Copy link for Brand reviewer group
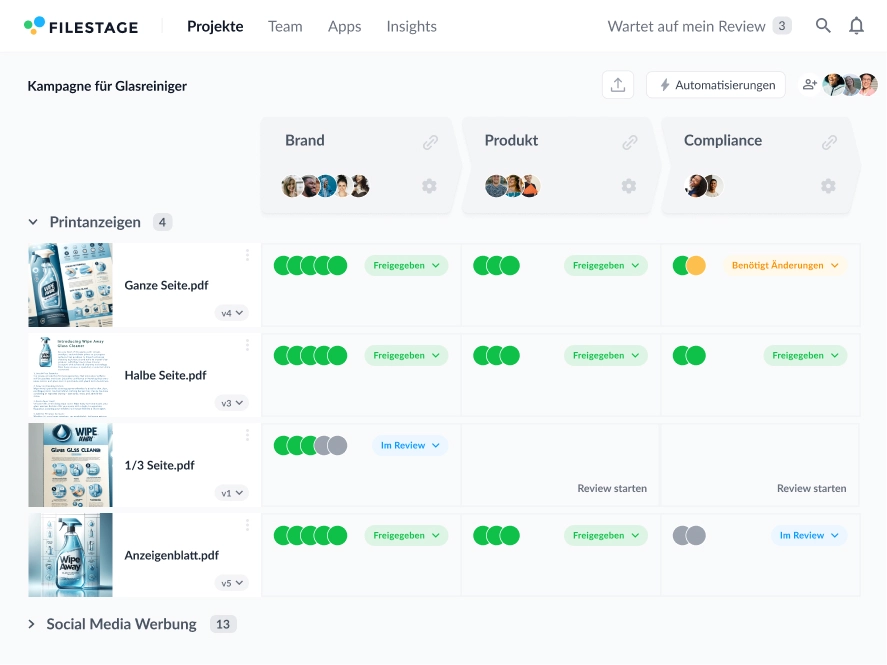 pos(430,142)
